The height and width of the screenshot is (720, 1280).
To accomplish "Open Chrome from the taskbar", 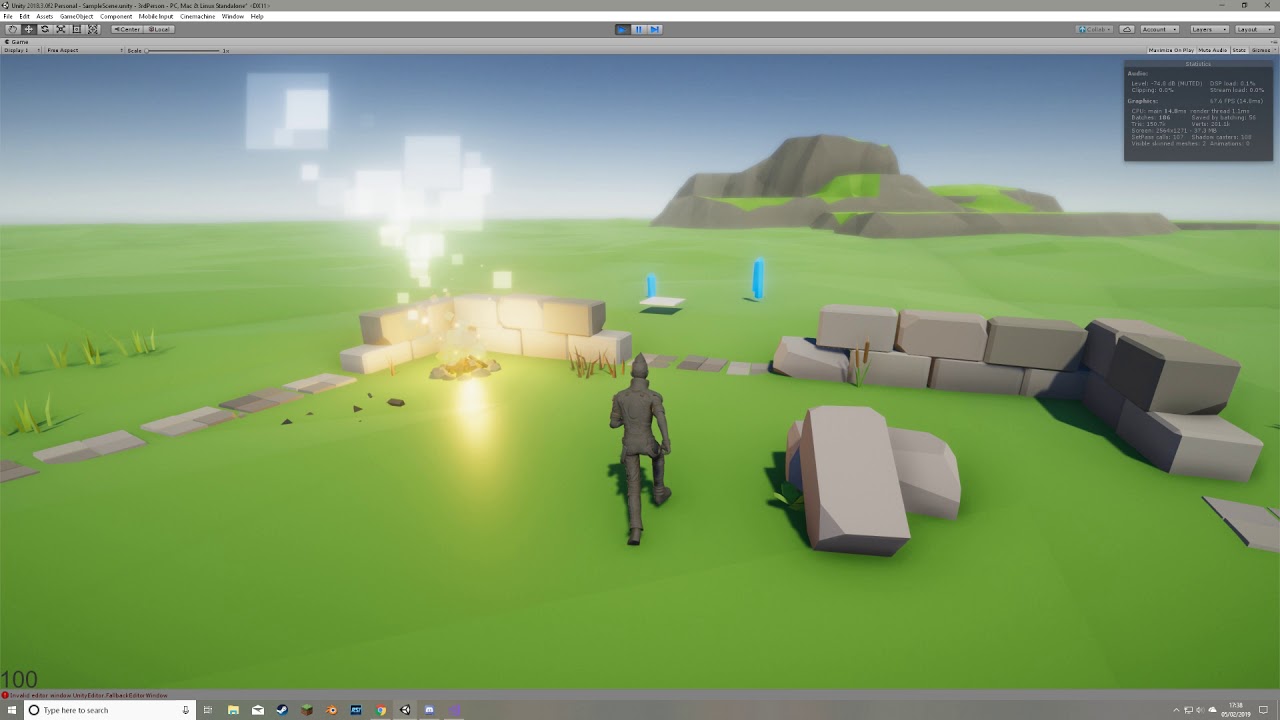I will coord(380,710).
